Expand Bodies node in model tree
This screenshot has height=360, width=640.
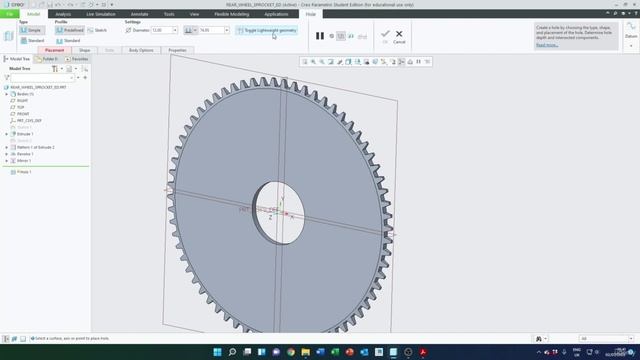pos(7,94)
